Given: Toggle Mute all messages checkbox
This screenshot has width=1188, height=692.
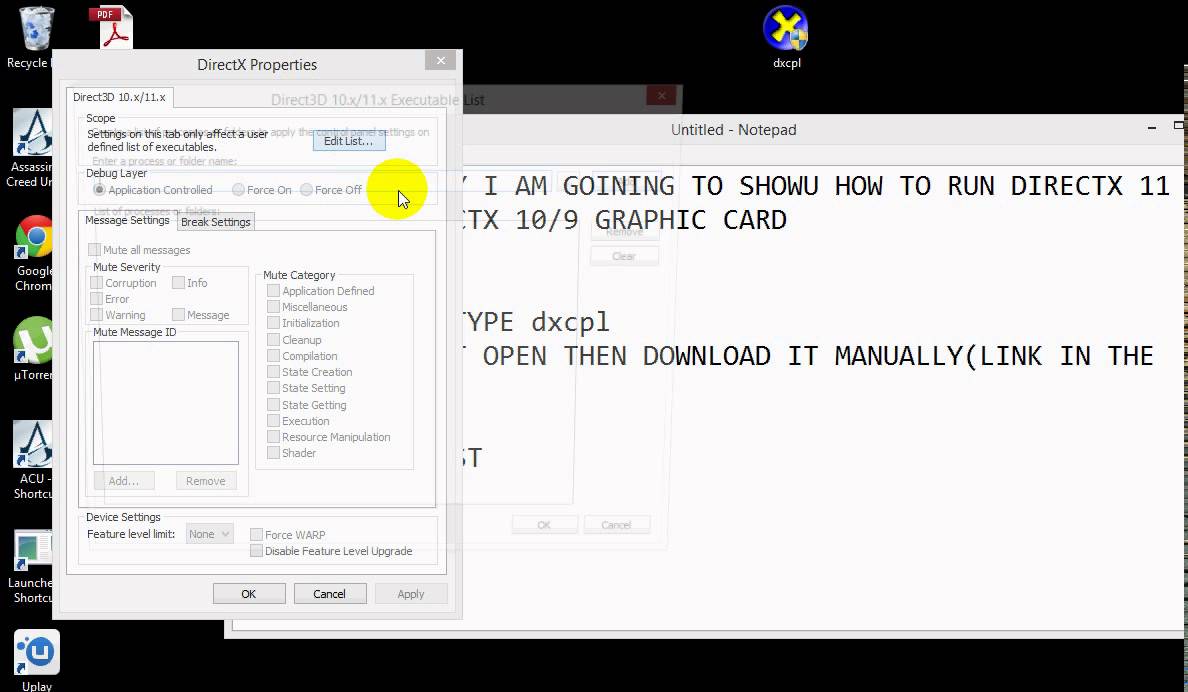Looking at the screenshot, I should (x=95, y=249).
